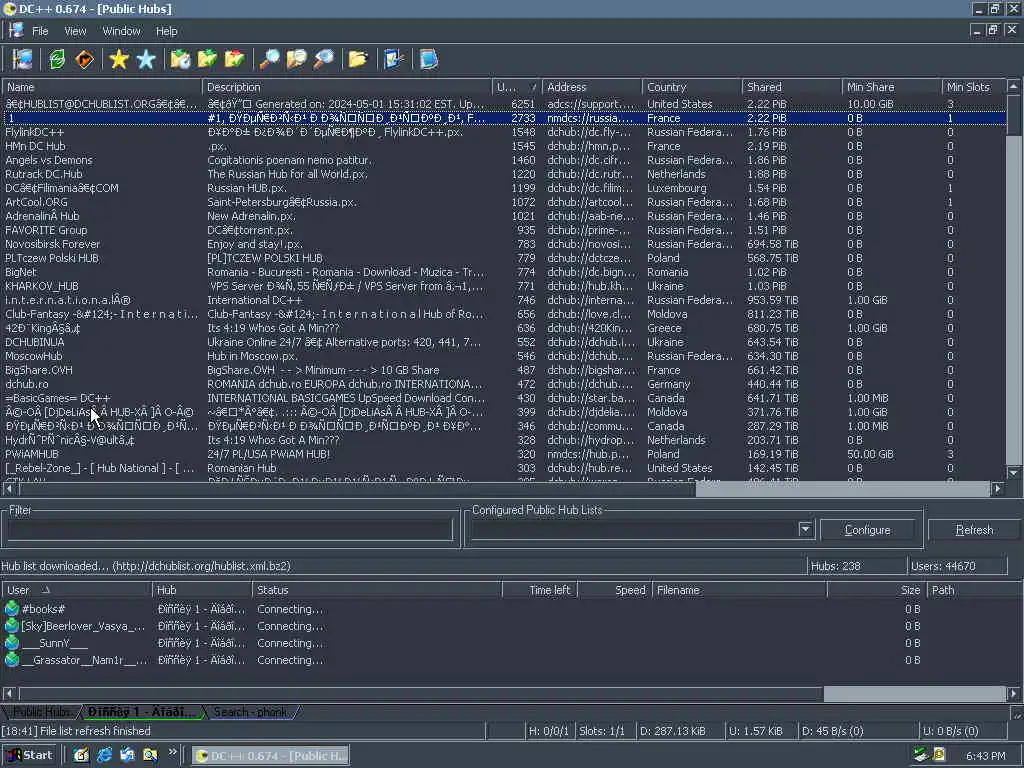The height and width of the screenshot is (768, 1024).
Task: Select the Novosibirsk Forever hub row
Action: [504, 244]
